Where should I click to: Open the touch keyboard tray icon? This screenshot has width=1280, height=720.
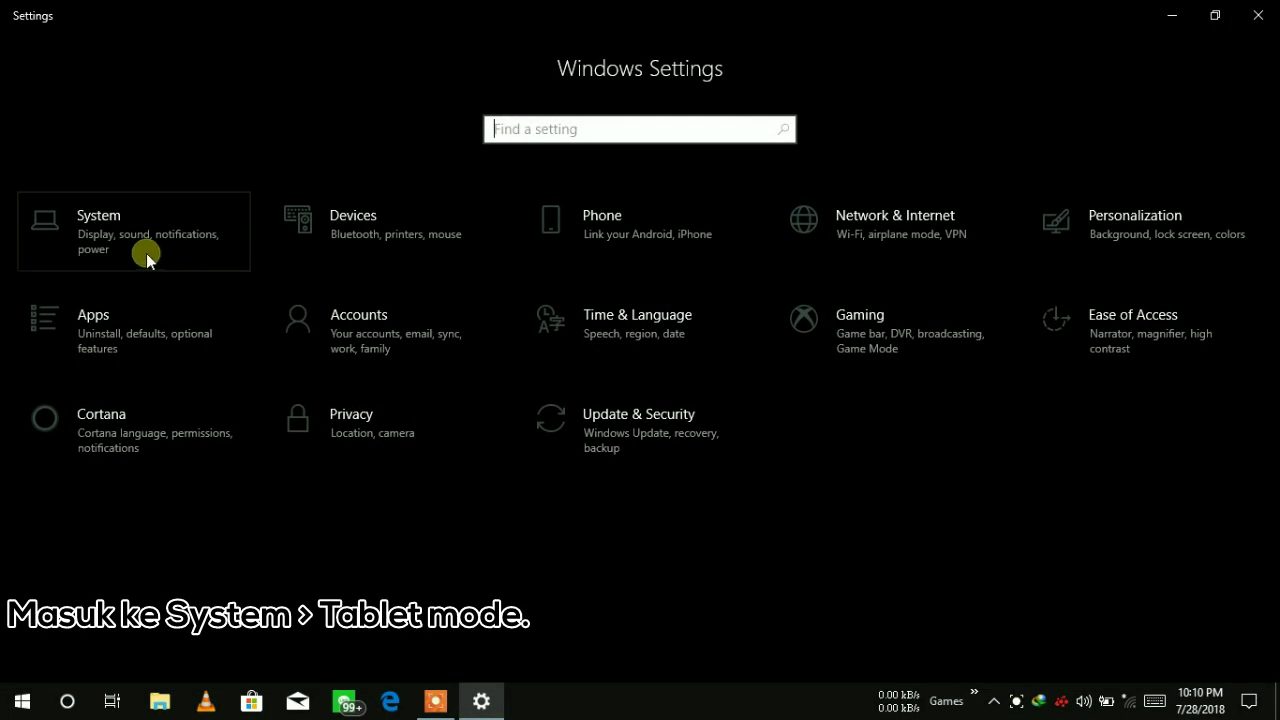[x=1155, y=701]
